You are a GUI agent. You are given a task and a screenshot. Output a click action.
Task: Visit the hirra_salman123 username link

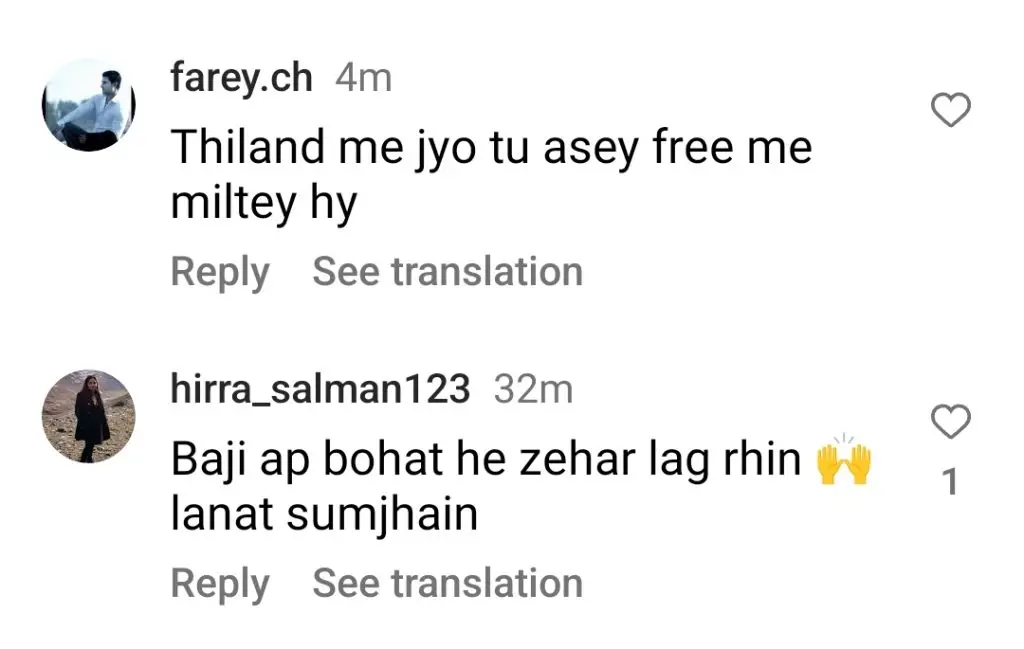click(x=320, y=389)
